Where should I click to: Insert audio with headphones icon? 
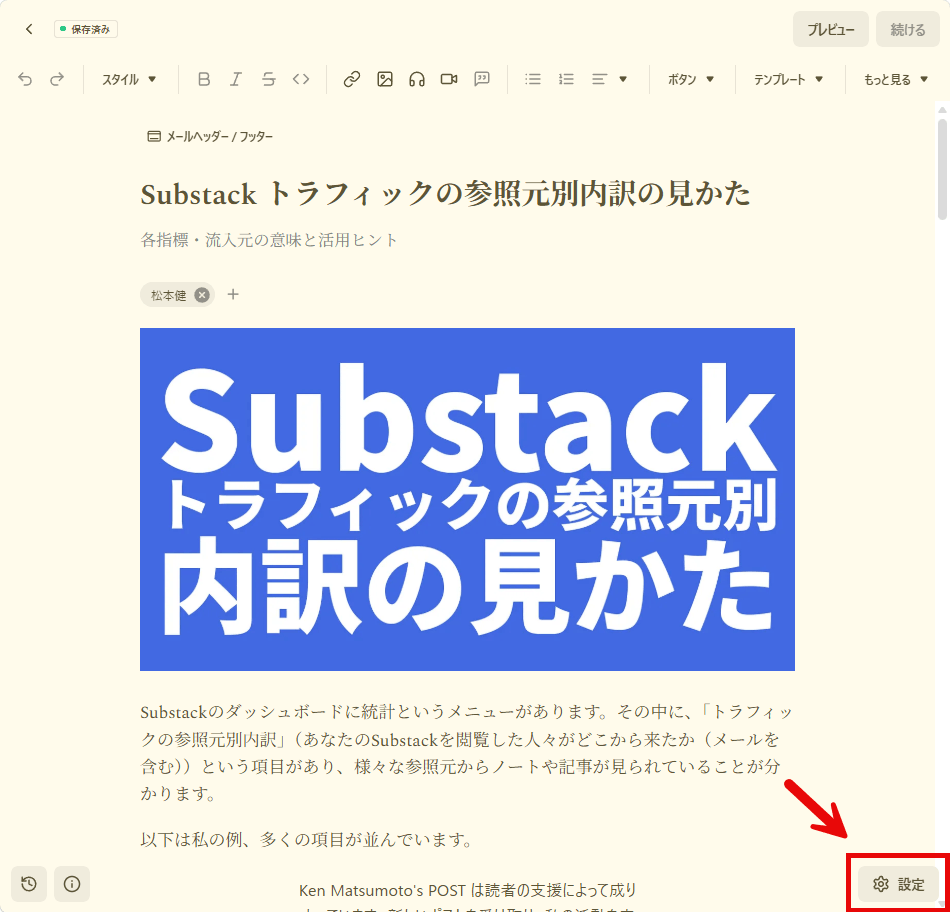[x=417, y=79]
